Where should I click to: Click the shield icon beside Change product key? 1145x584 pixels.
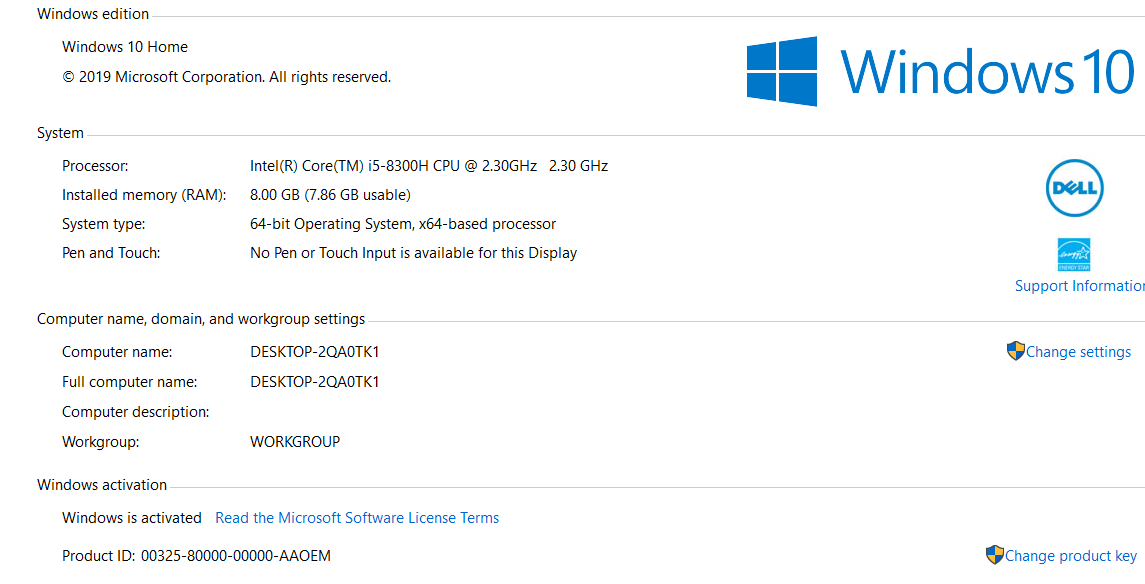[994, 555]
